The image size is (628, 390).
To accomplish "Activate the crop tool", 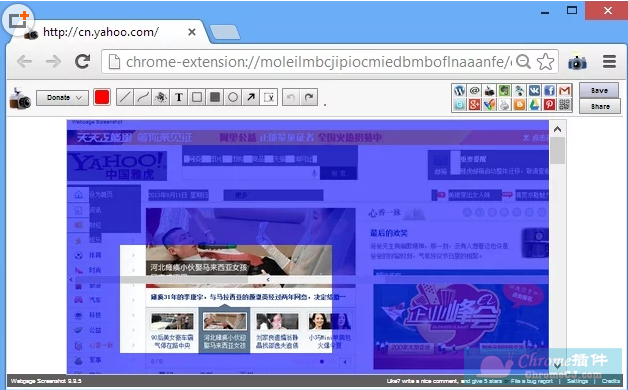I will click(x=269, y=97).
